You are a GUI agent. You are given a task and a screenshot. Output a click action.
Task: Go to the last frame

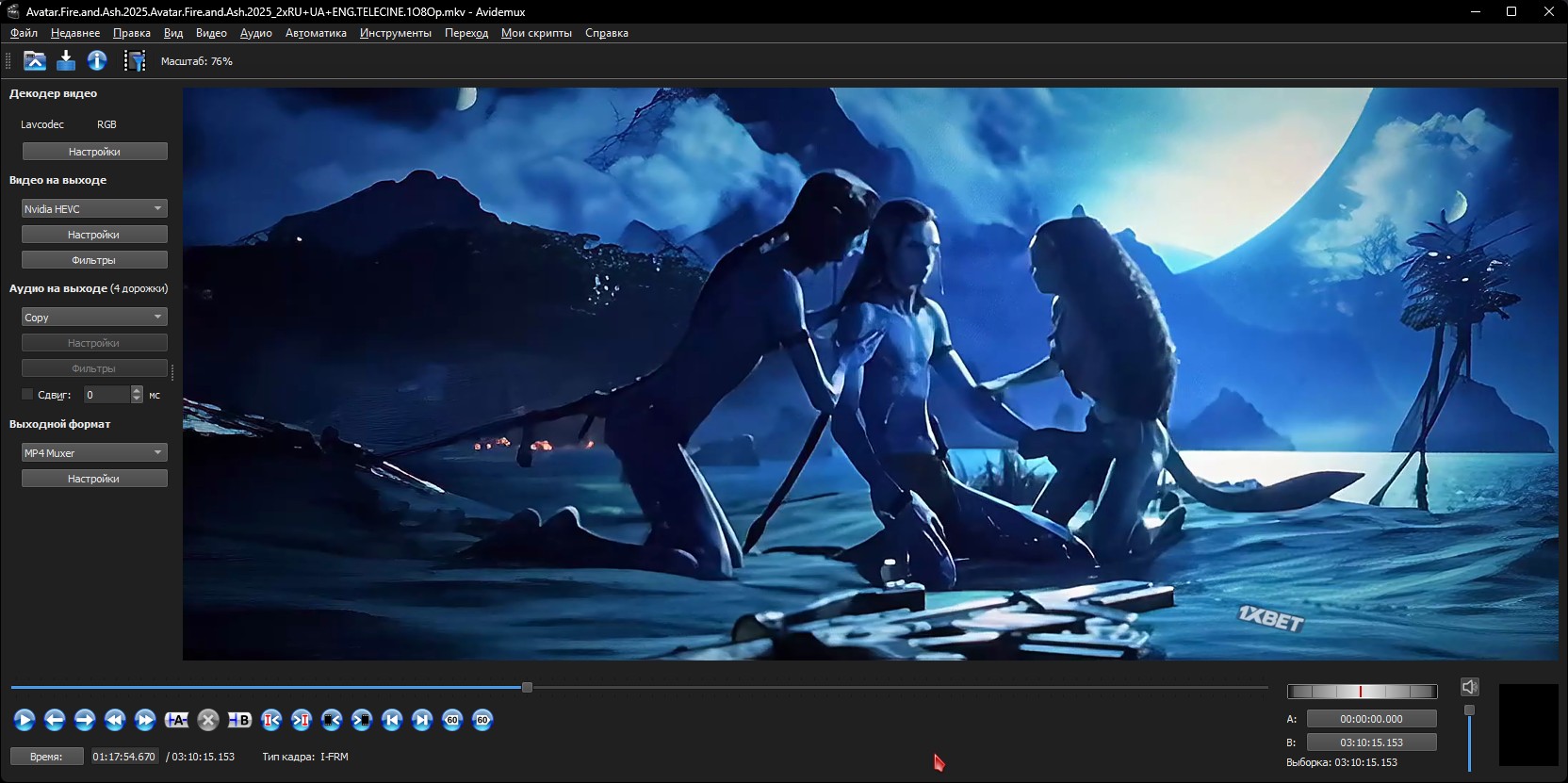[422, 720]
